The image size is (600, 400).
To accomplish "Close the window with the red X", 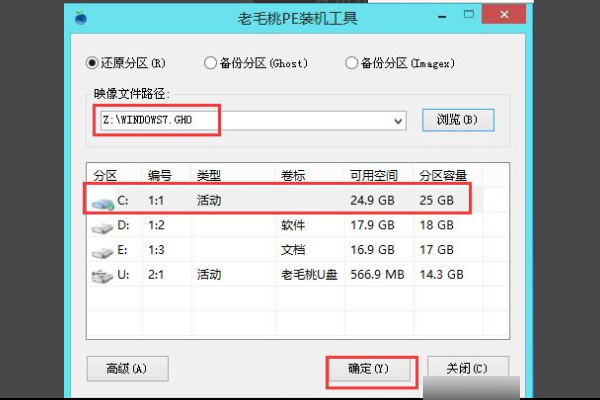I will pyautogui.click(x=504, y=15).
